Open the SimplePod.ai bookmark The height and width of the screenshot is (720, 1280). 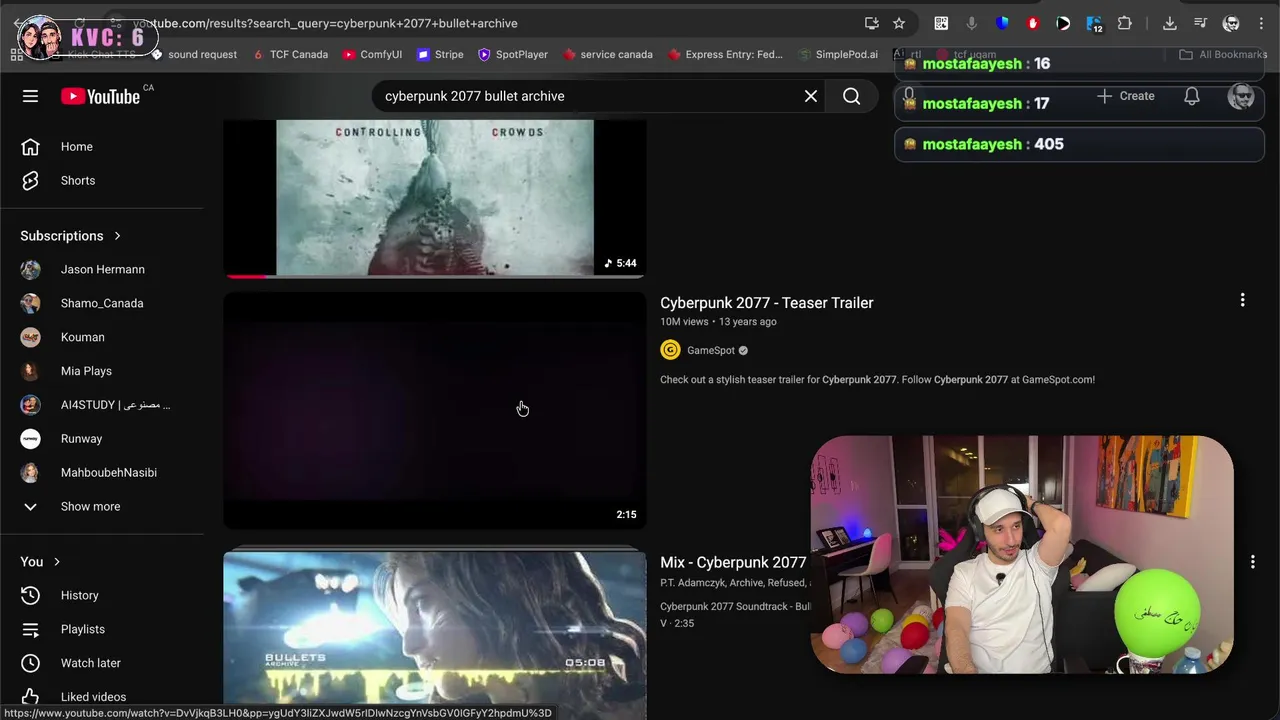pyautogui.click(x=838, y=55)
